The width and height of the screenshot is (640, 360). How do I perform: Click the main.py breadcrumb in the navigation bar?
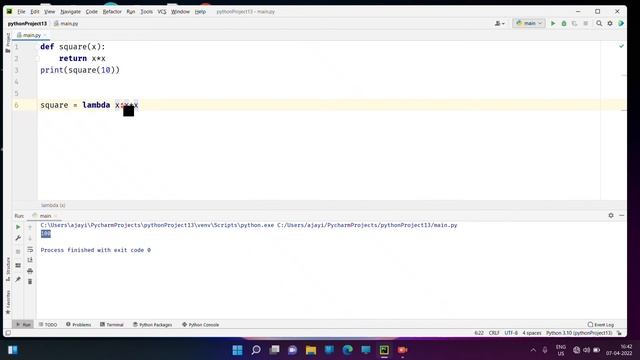point(66,24)
